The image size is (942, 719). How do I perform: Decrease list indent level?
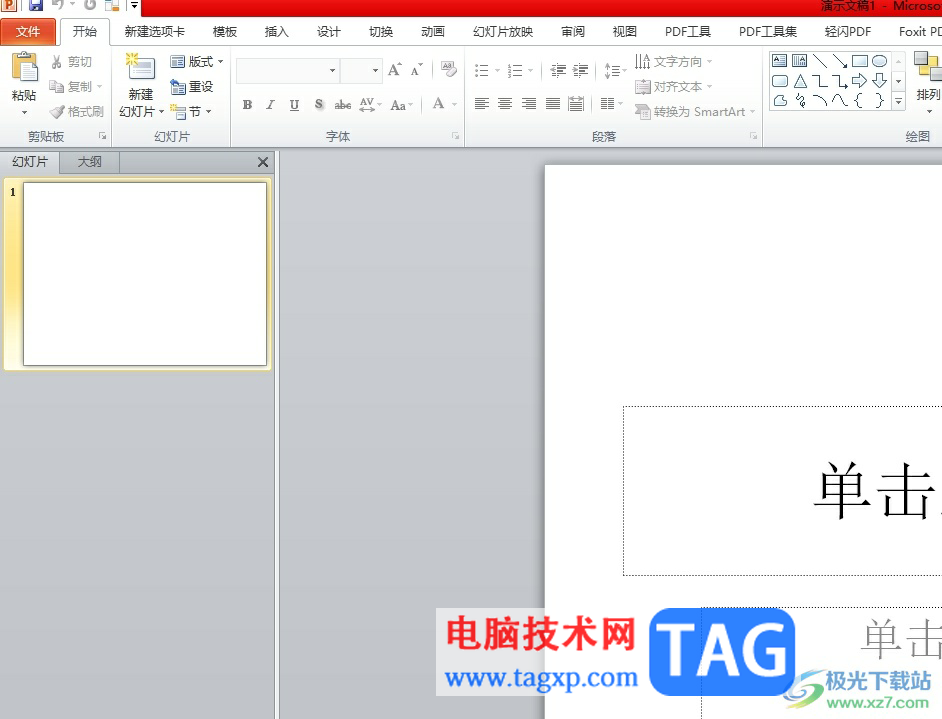point(558,71)
